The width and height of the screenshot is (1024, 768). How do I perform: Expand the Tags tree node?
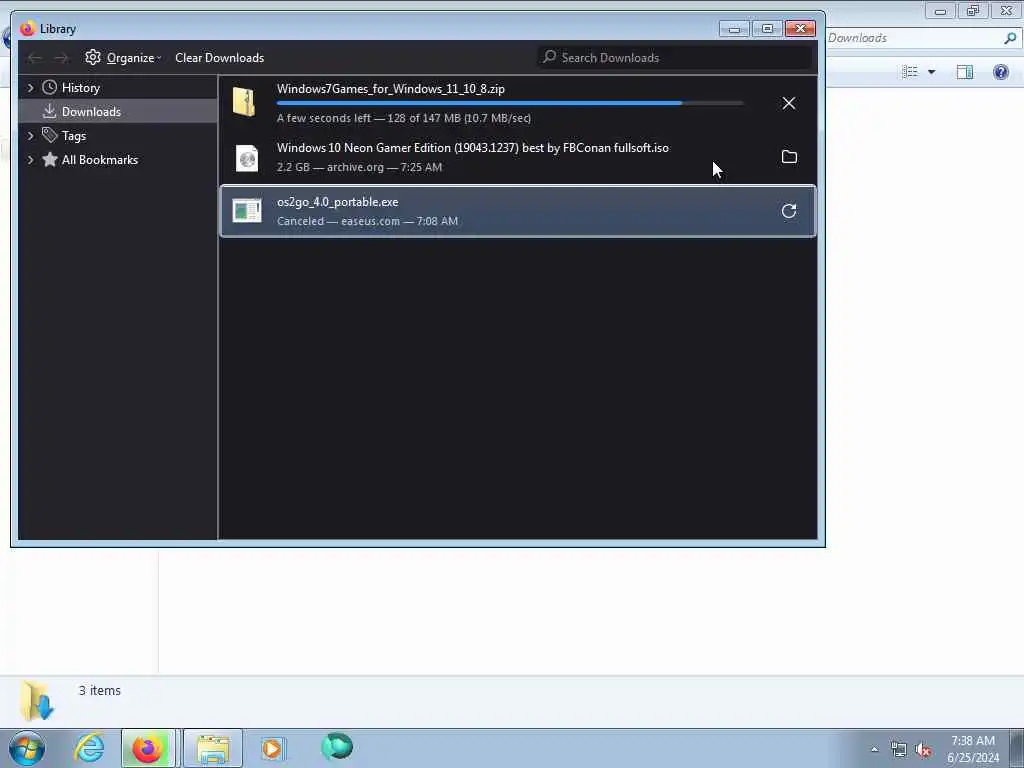[30, 135]
